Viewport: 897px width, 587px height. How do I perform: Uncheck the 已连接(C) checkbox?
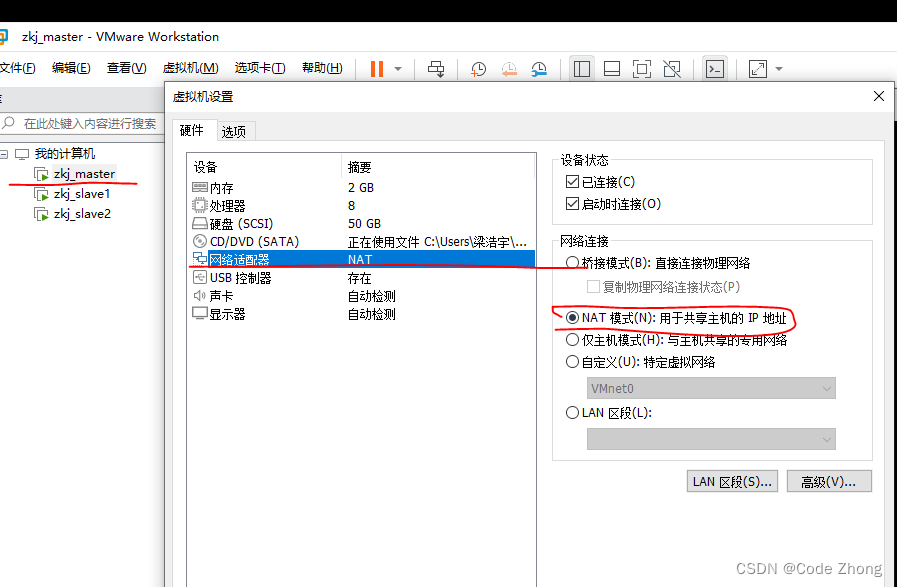coord(572,182)
